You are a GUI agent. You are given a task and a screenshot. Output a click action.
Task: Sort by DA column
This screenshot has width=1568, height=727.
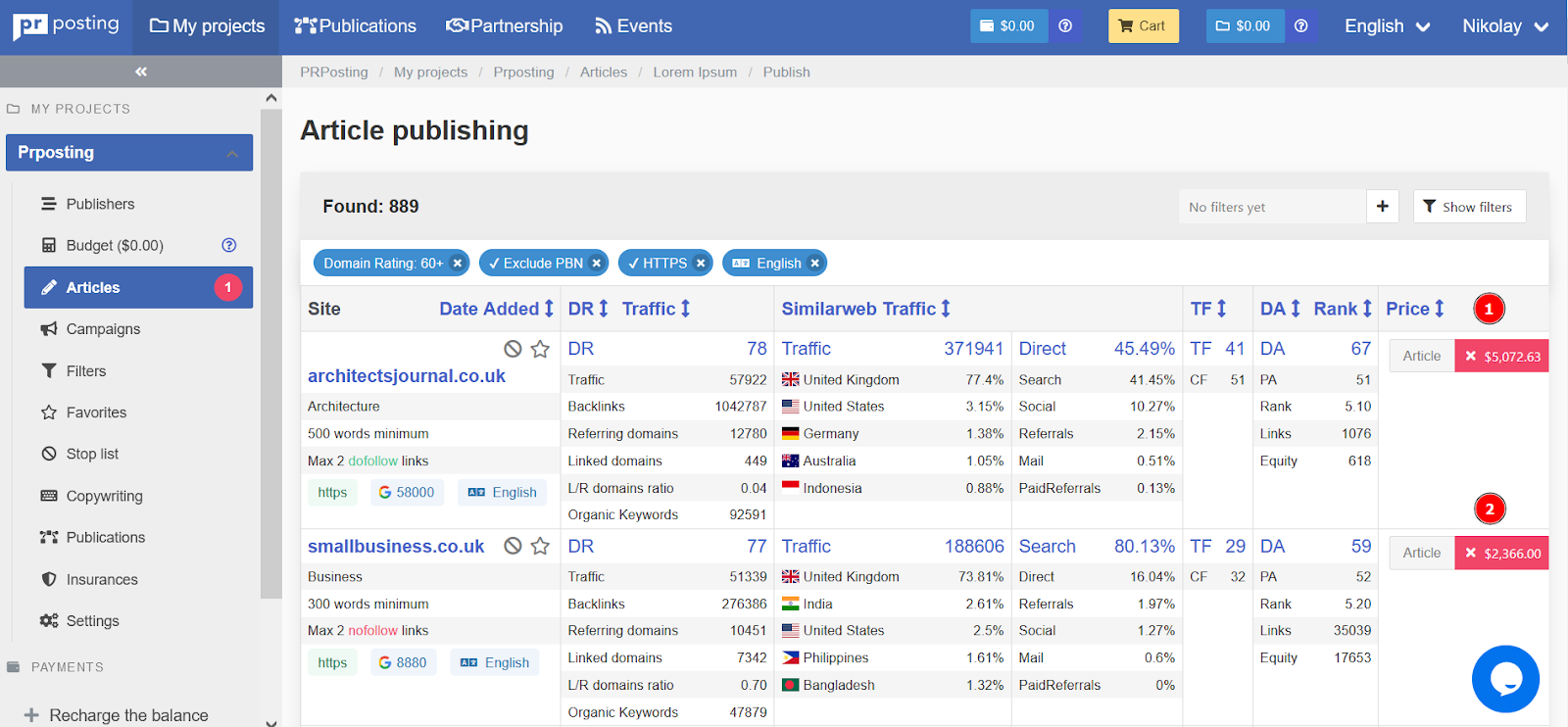point(1281,309)
